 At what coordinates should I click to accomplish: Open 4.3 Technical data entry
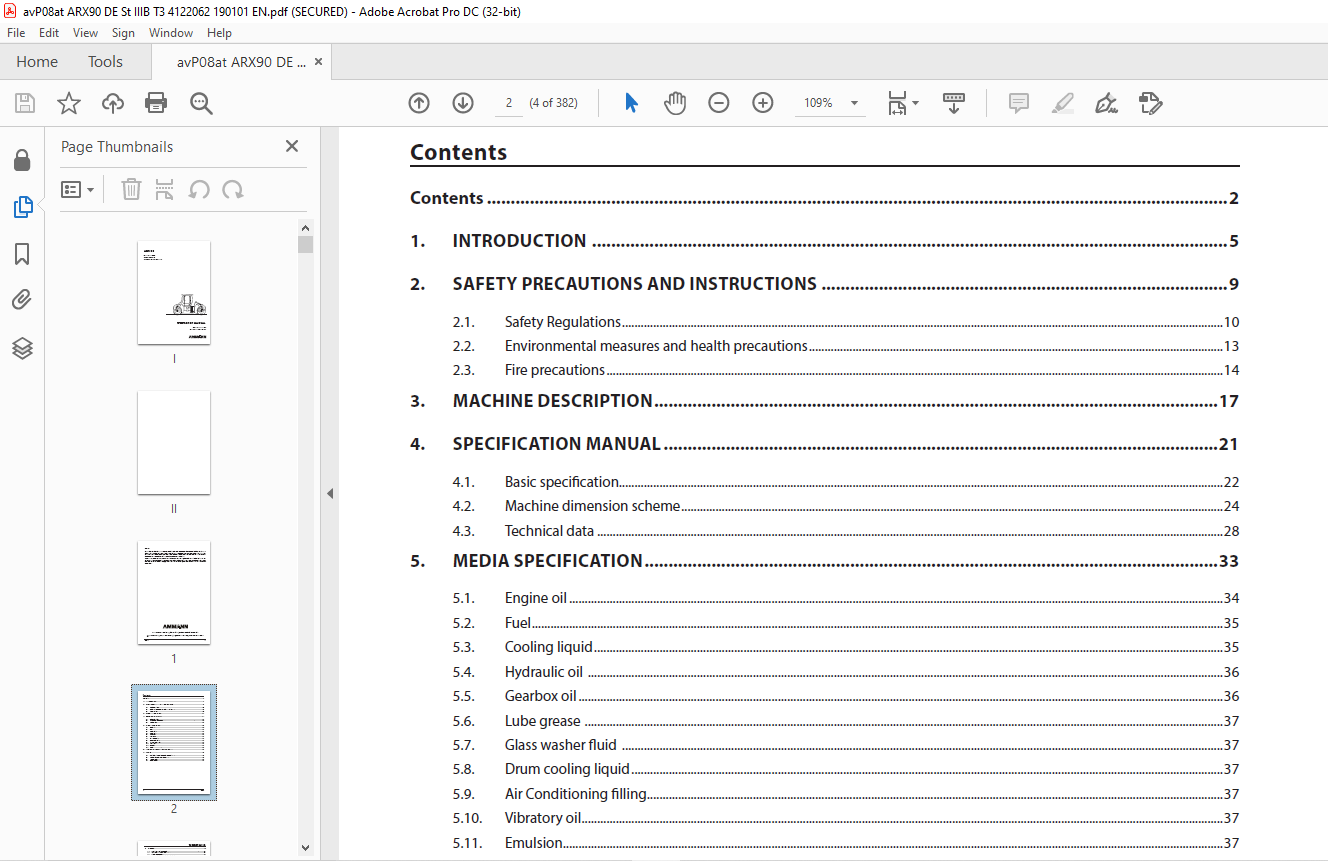(845, 531)
